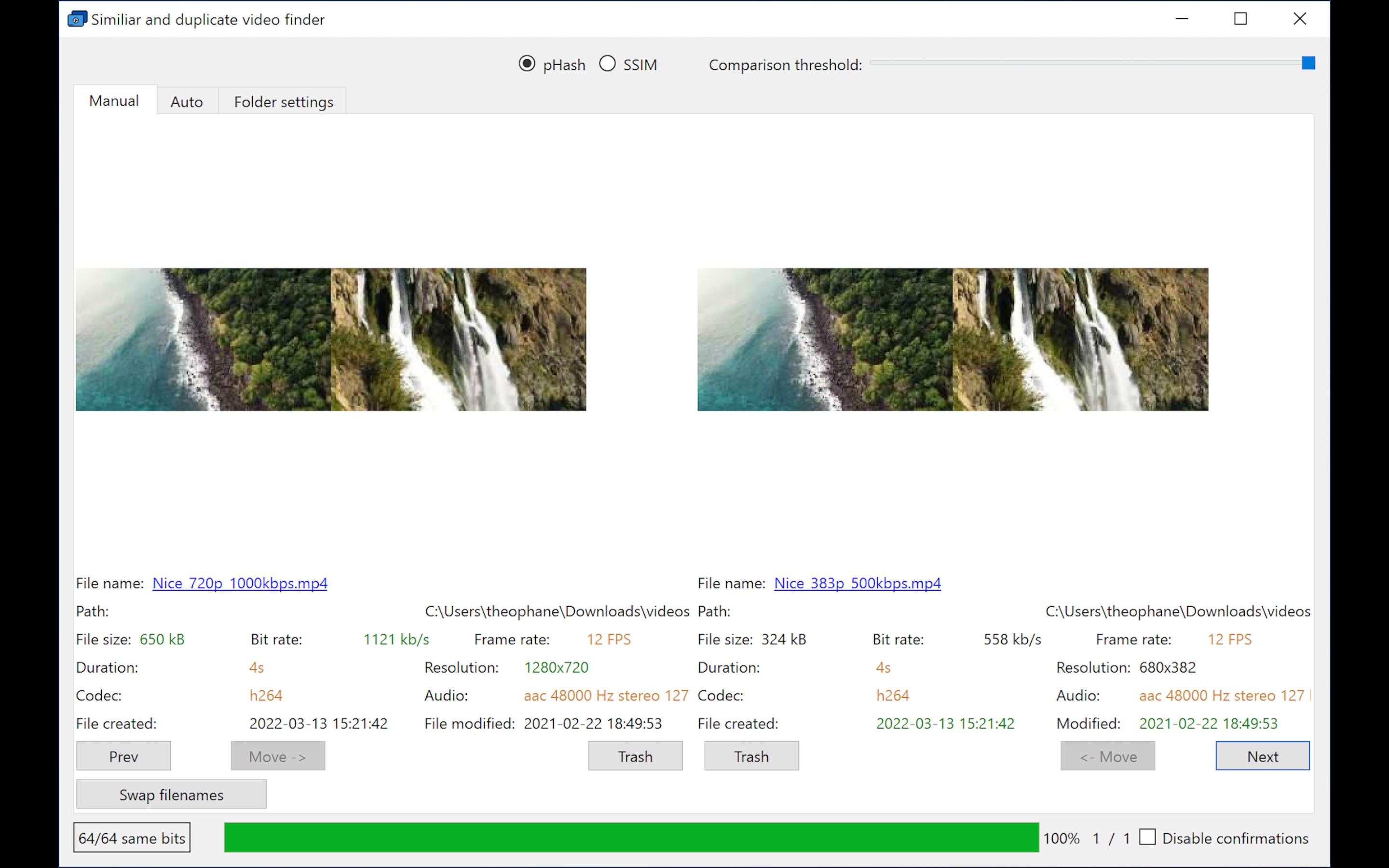Click the app icon in the title bar
This screenshot has height=868, width=1389.
(77, 19)
